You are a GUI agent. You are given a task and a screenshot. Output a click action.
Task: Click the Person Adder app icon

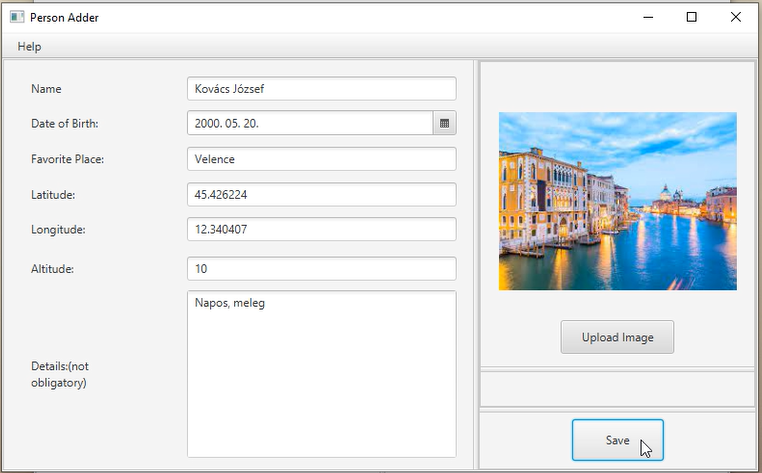coord(17,18)
